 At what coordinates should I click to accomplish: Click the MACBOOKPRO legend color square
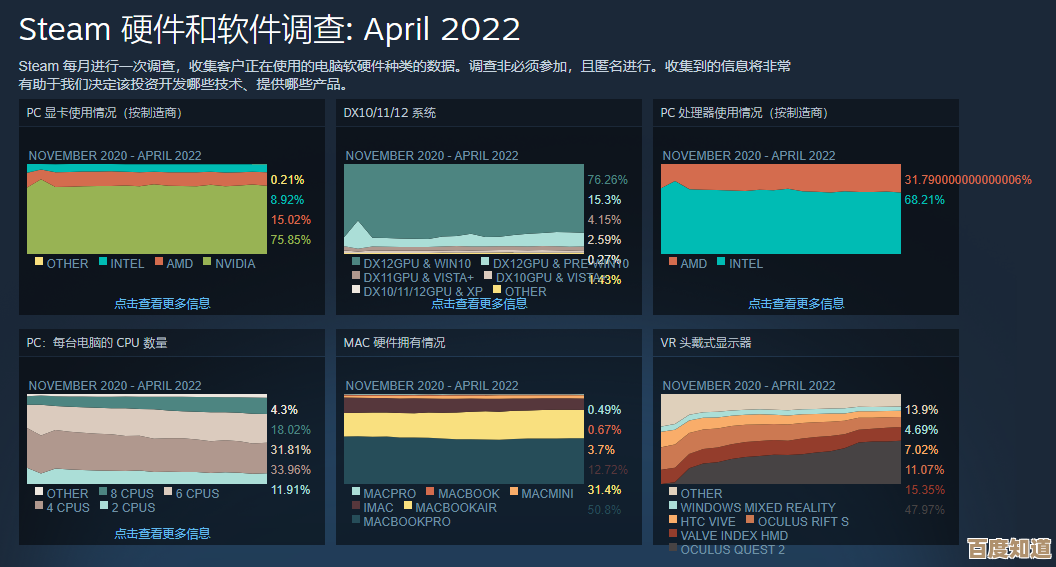(x=356, y=521)
